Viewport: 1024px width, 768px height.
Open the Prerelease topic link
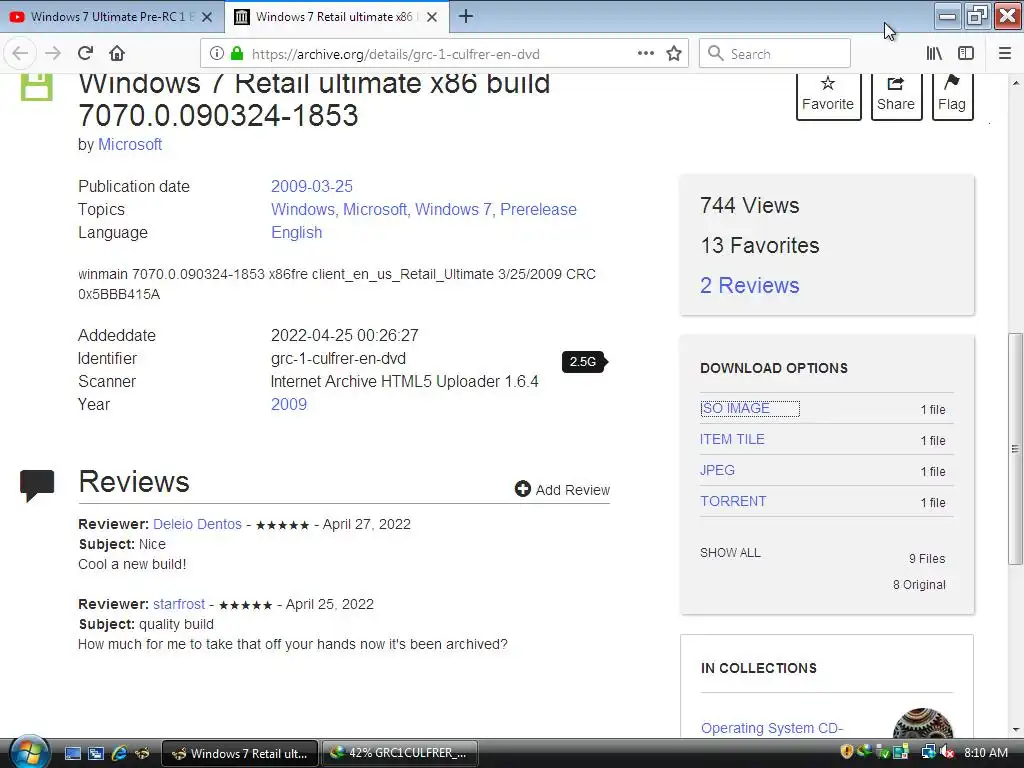click(x=538, y=210)
